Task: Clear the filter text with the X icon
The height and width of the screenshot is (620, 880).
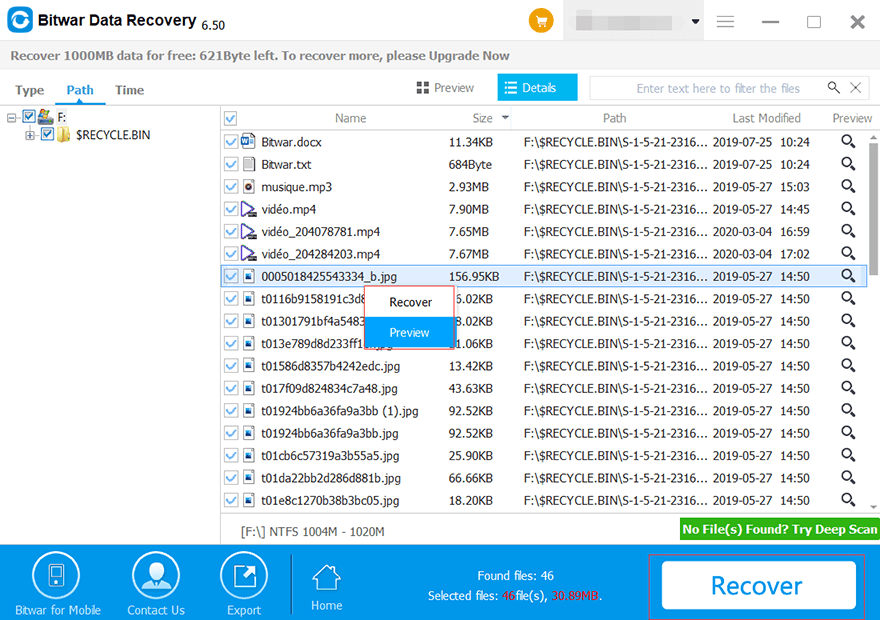Action: pos(855,88)
